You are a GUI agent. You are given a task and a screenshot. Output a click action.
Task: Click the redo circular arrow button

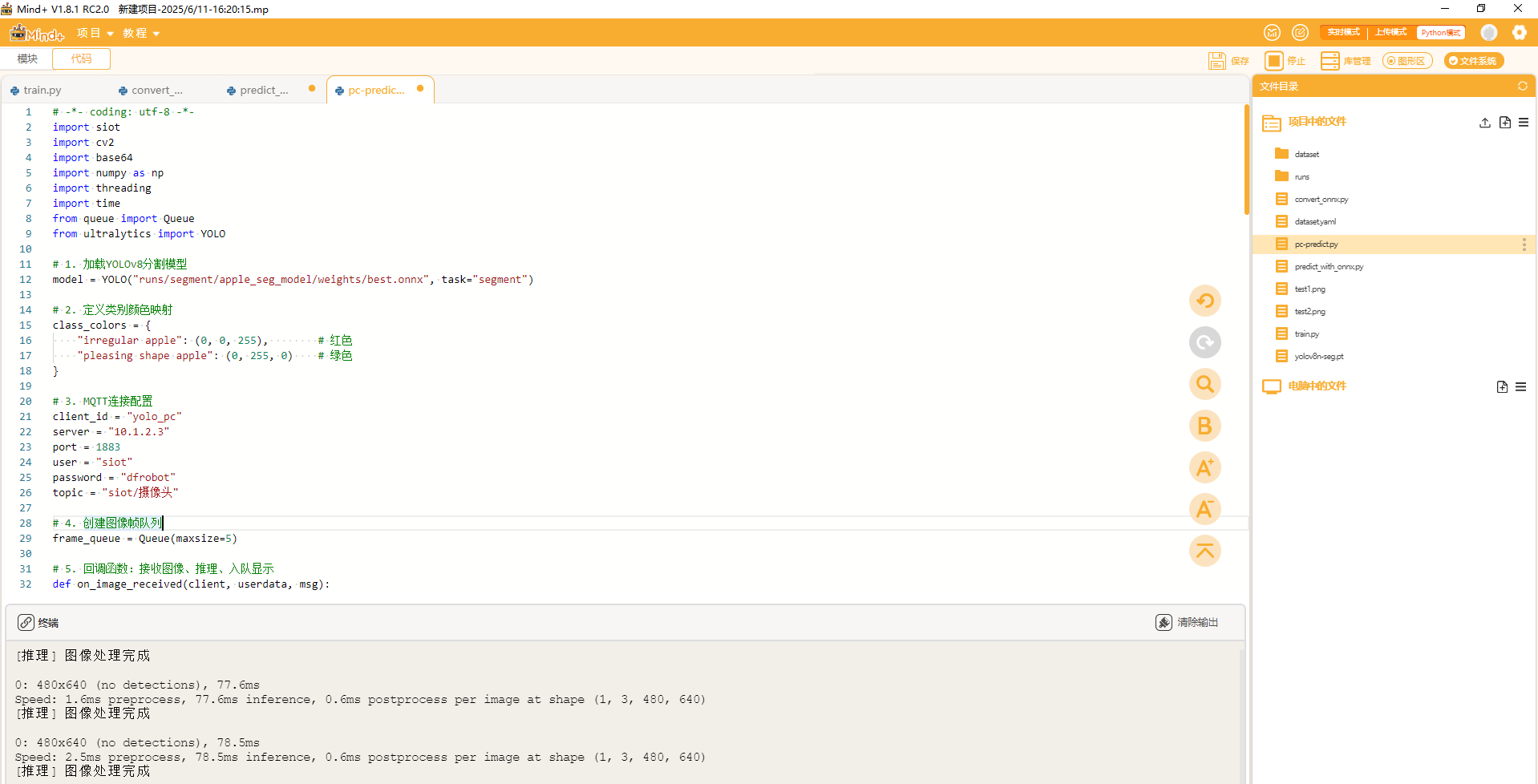(1204, 342)
